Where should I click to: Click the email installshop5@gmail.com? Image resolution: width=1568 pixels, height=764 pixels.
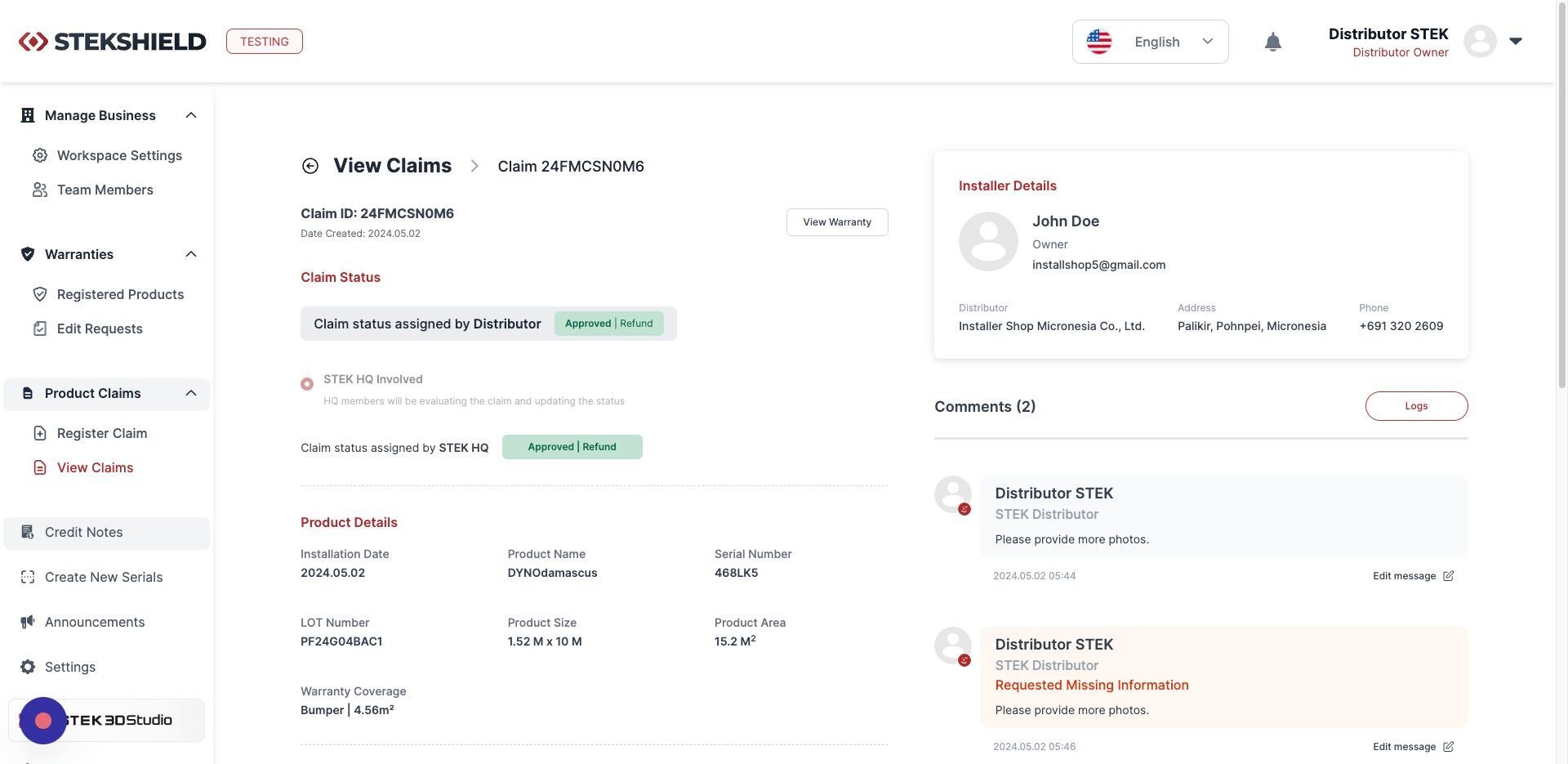coord(1098,265)
